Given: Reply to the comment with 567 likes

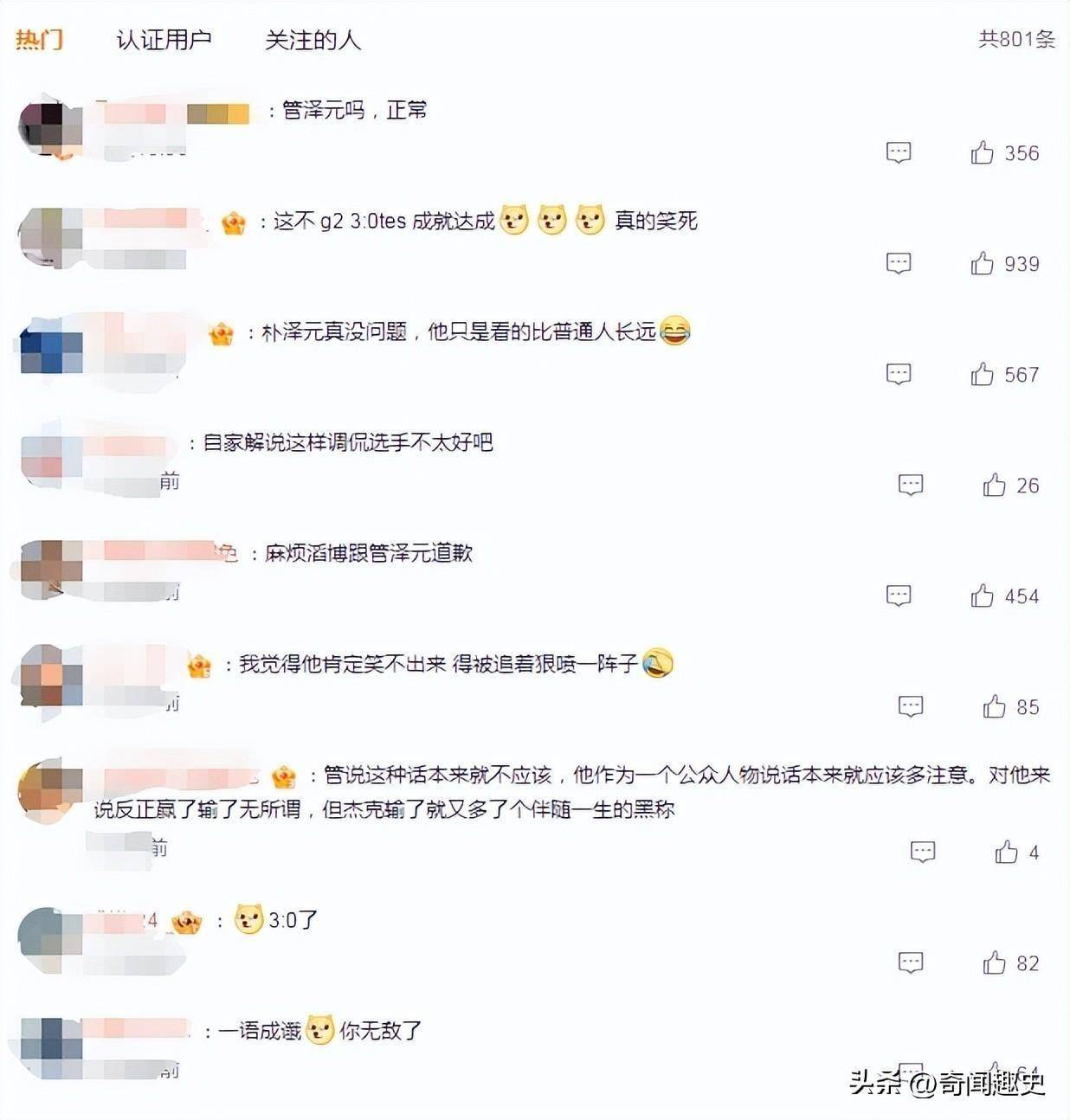Looking at the screenshot, I should click(x=899, y=375).
